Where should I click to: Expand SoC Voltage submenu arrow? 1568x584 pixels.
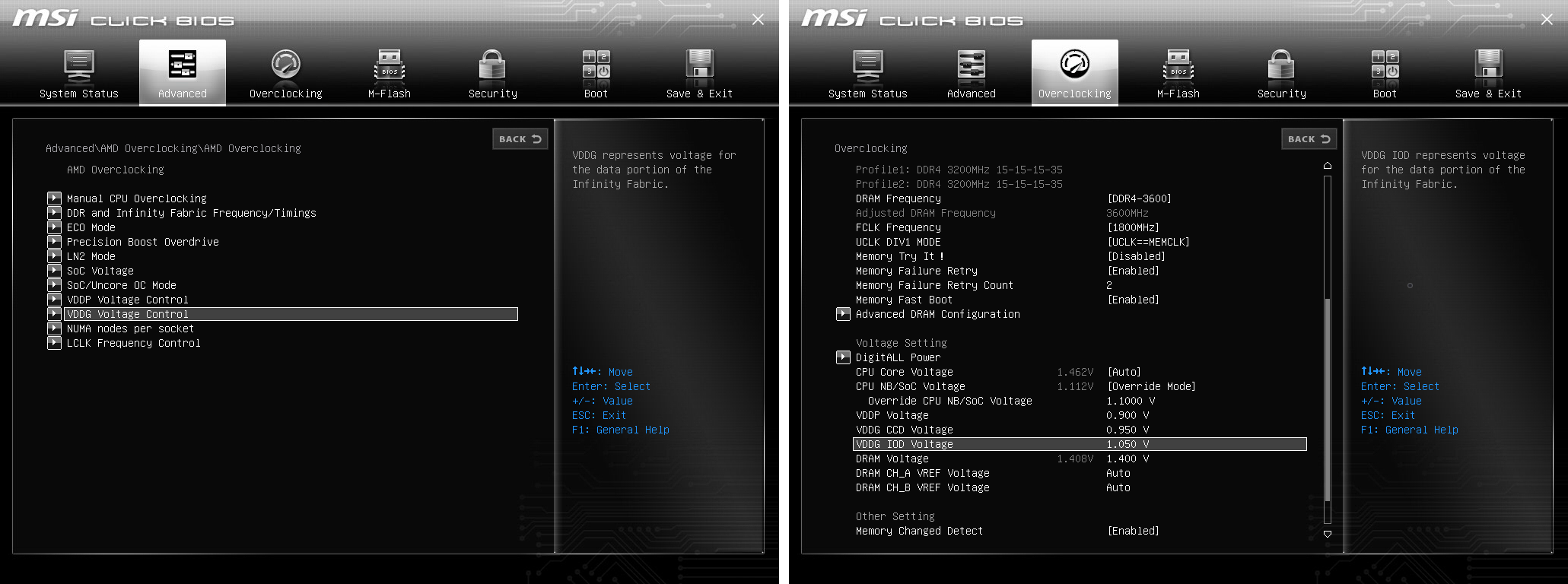click(x=54, y=271)
